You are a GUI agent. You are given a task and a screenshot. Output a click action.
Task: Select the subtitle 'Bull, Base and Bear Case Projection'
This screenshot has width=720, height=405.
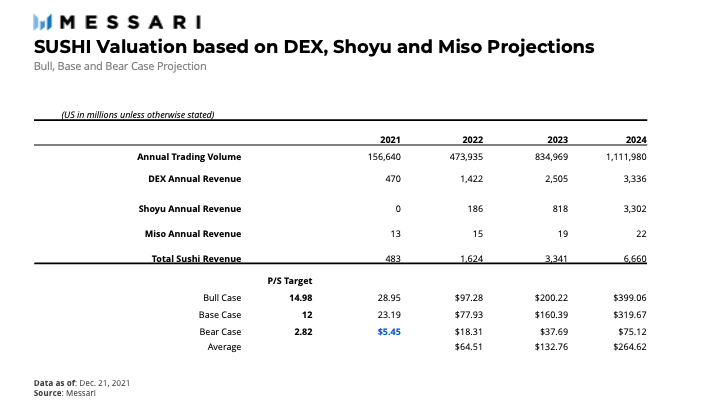click(120, 66)
